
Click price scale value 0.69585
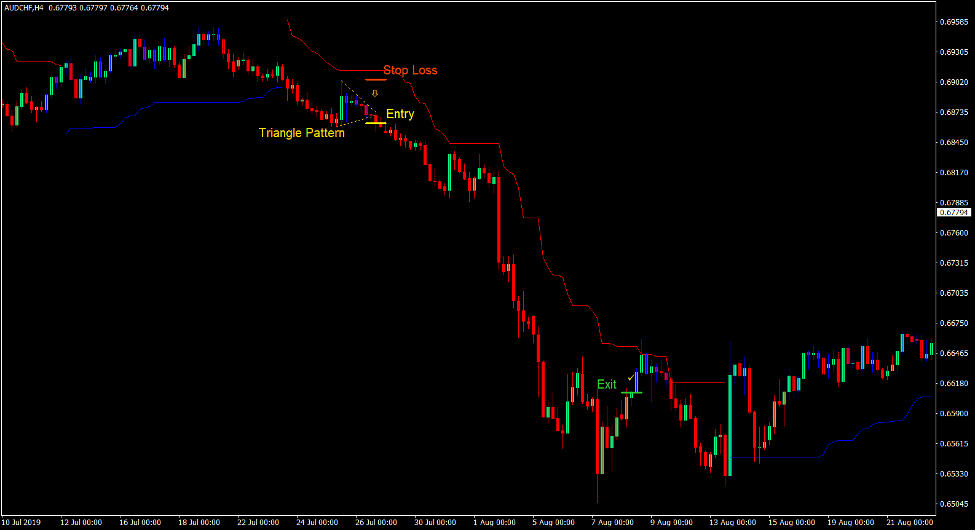click(x=954, y=22)
